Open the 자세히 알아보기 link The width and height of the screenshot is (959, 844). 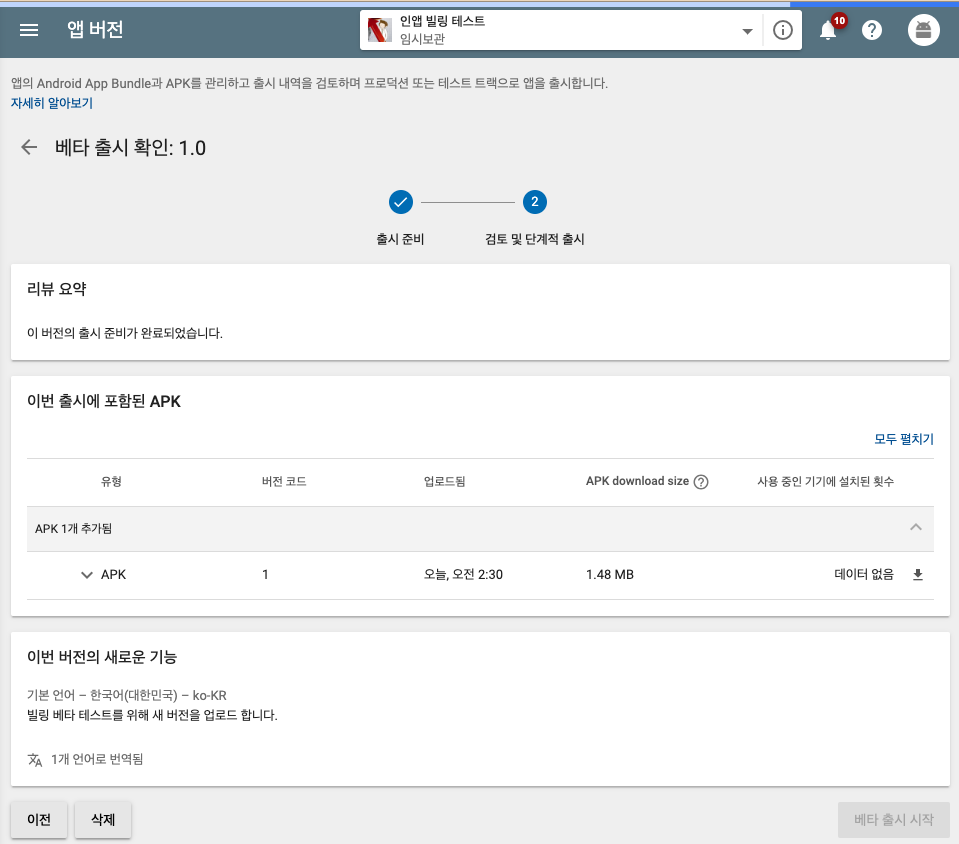click(52, 103)
